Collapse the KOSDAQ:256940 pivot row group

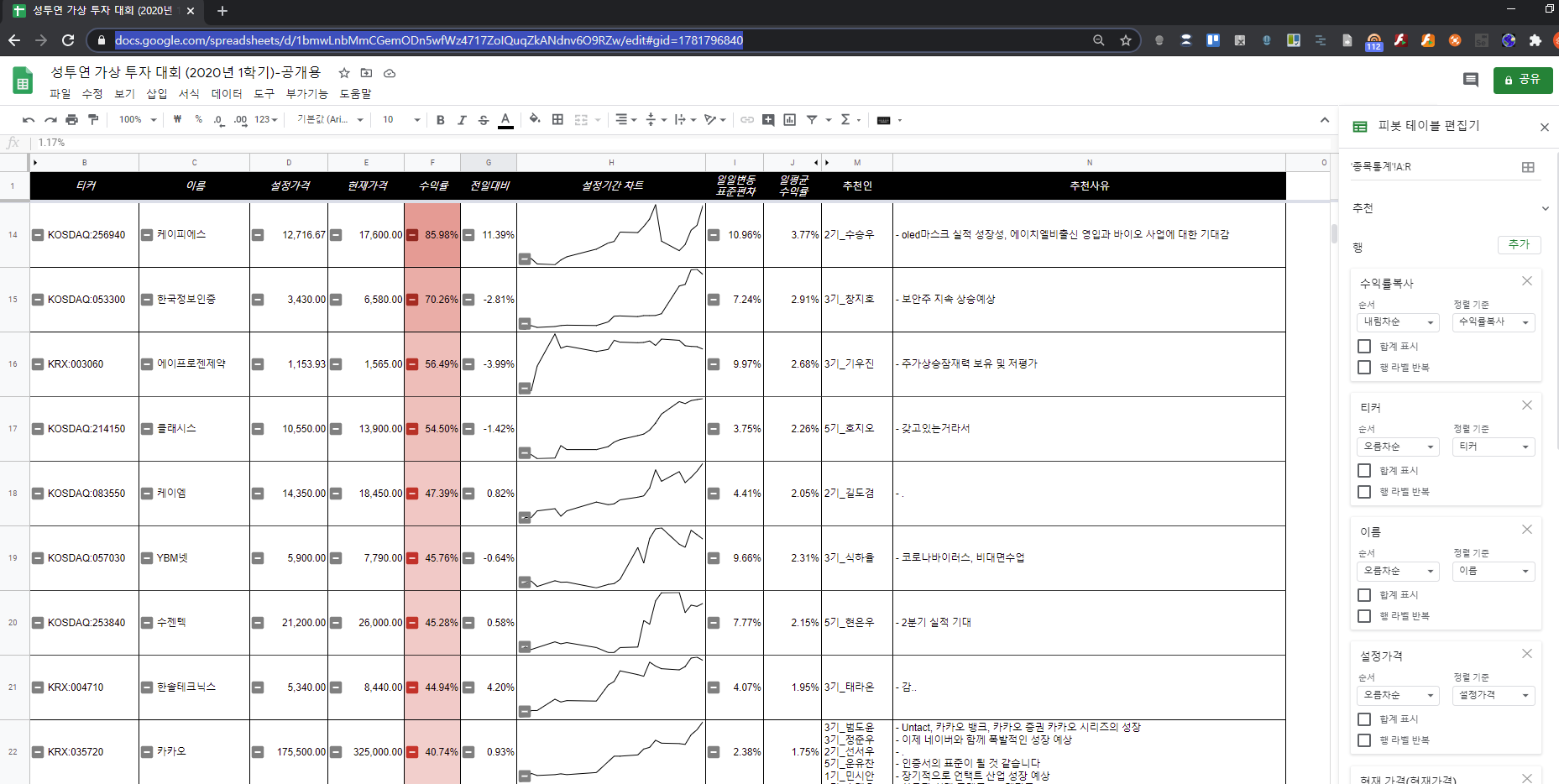(x=38, y=235)
